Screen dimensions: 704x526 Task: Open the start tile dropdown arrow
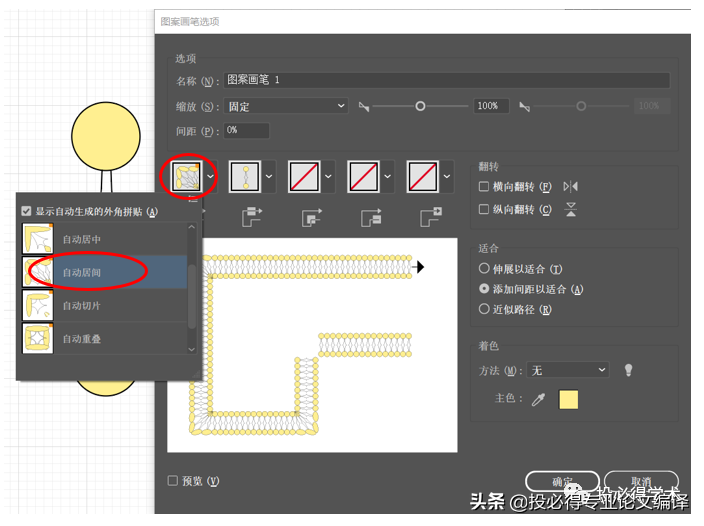tap(387, 176)
